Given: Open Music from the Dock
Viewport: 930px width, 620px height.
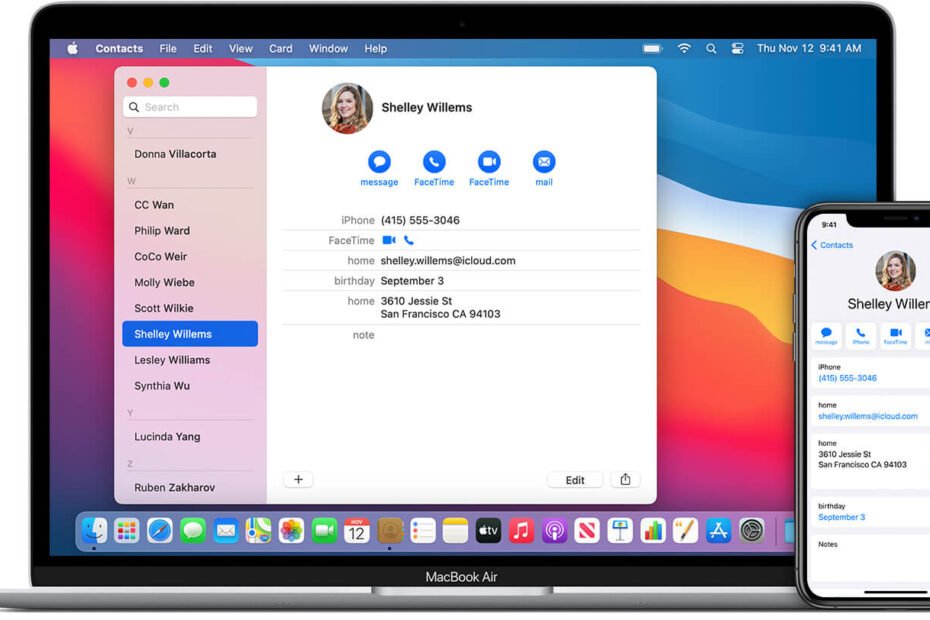Looking at the screenshot, I should click(x=521, y=530).
